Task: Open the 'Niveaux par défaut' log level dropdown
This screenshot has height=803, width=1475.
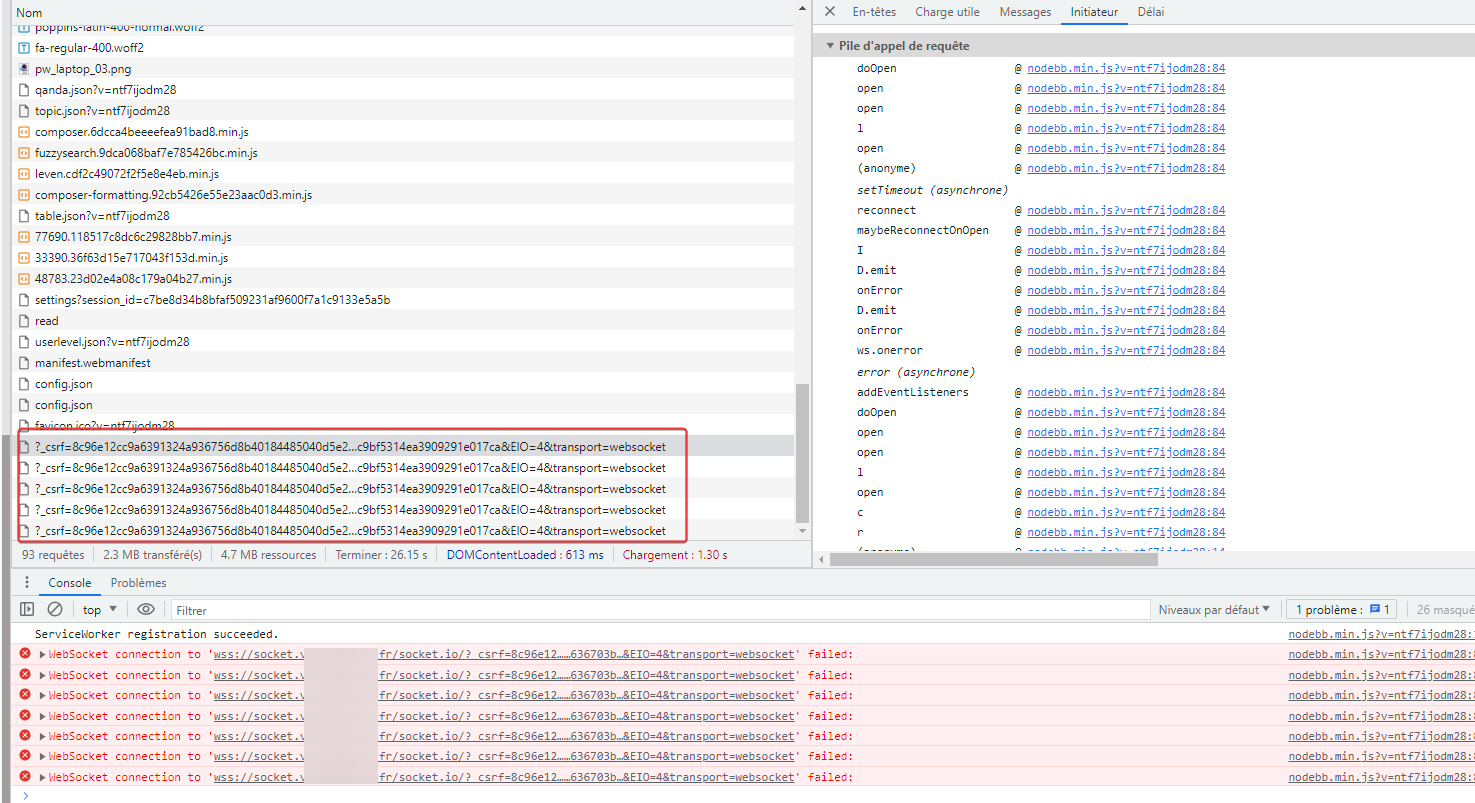Action: [1214, 609]
